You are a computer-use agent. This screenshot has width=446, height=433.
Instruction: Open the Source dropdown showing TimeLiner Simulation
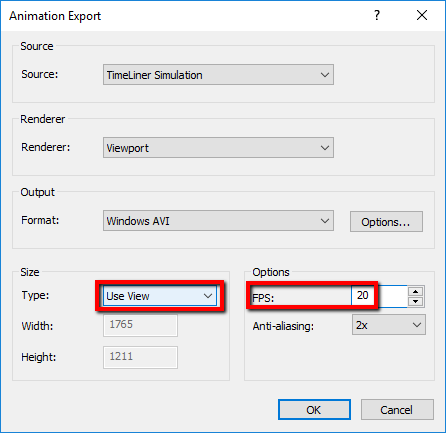pos(218,75)
